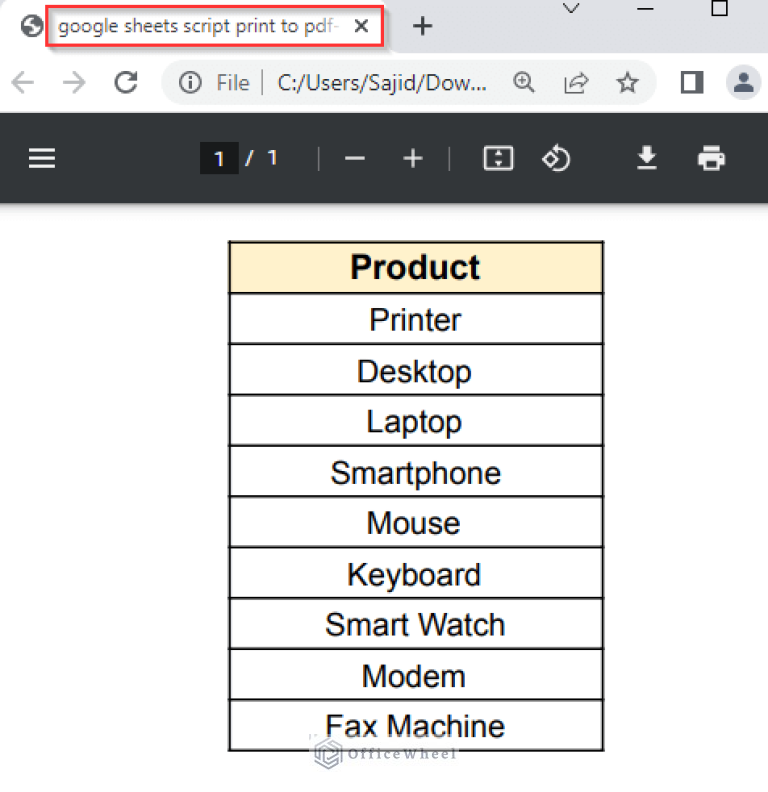Image resolution: width=768 pixels, height=792 pixels.
Task: Click the Keyboard row
Action: click(x=416, y=574)
